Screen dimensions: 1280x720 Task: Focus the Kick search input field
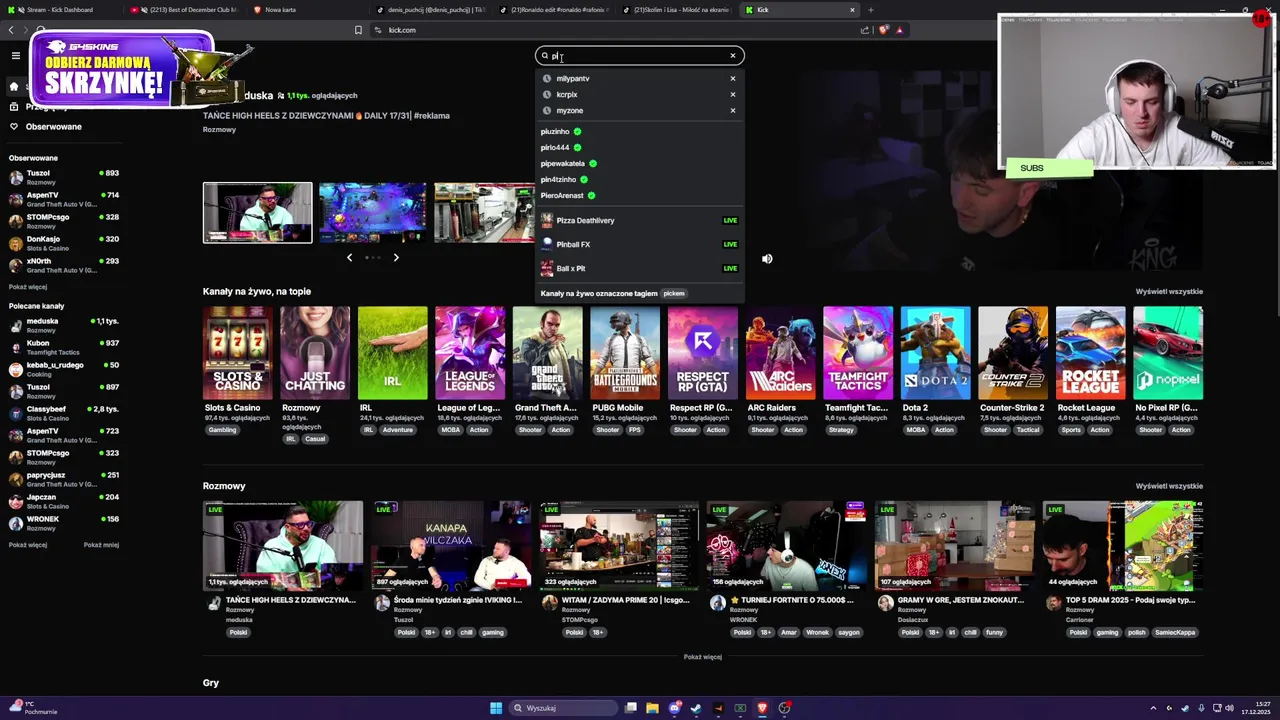point(640,56)
